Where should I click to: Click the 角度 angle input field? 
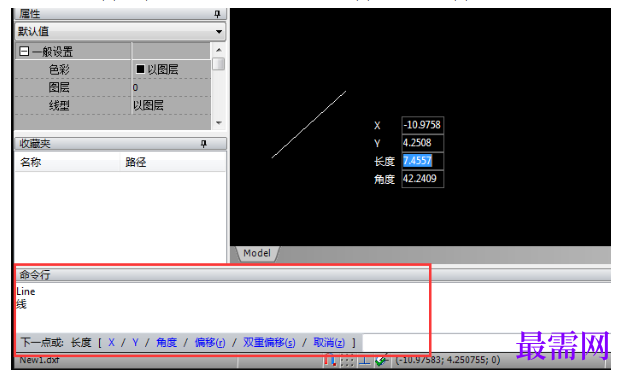423,179
